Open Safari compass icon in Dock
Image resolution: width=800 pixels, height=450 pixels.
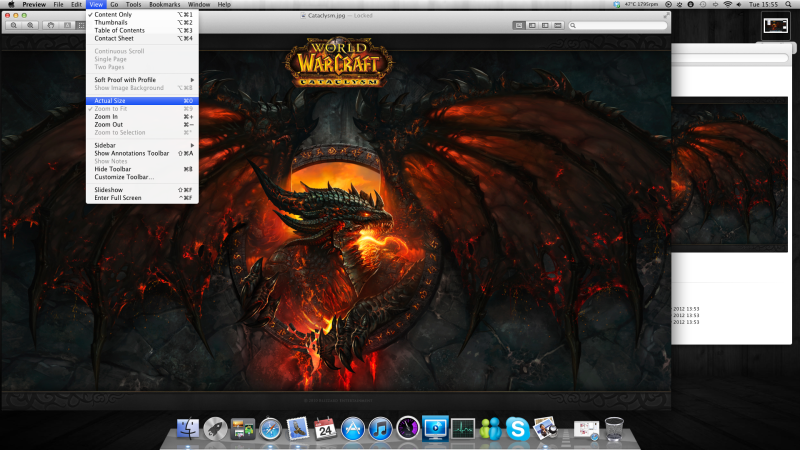tap(270, 429)
